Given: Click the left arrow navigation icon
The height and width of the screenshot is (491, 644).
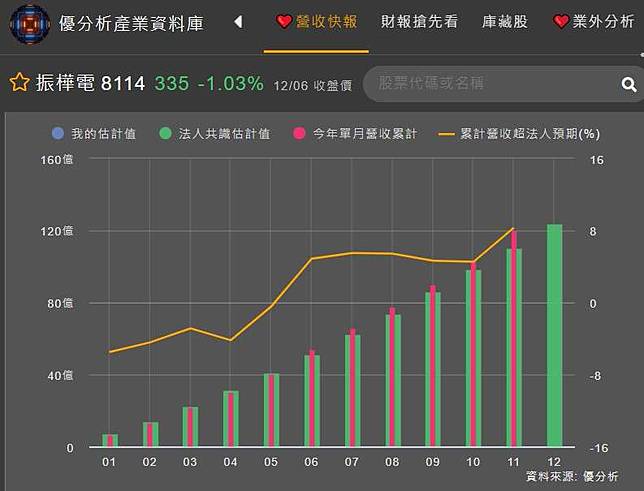Looking at the screenshot, I should 238,22.
